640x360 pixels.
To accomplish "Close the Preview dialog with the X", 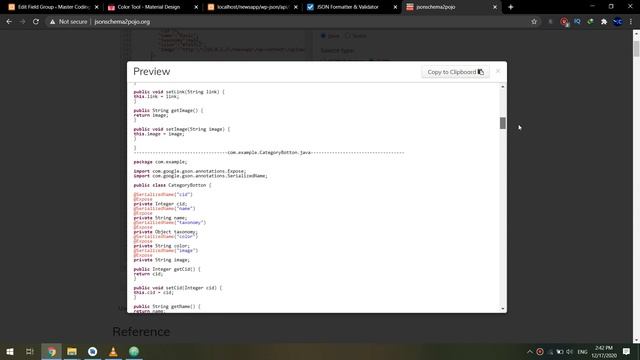I will pyautogui.click(x=498, y=71).
